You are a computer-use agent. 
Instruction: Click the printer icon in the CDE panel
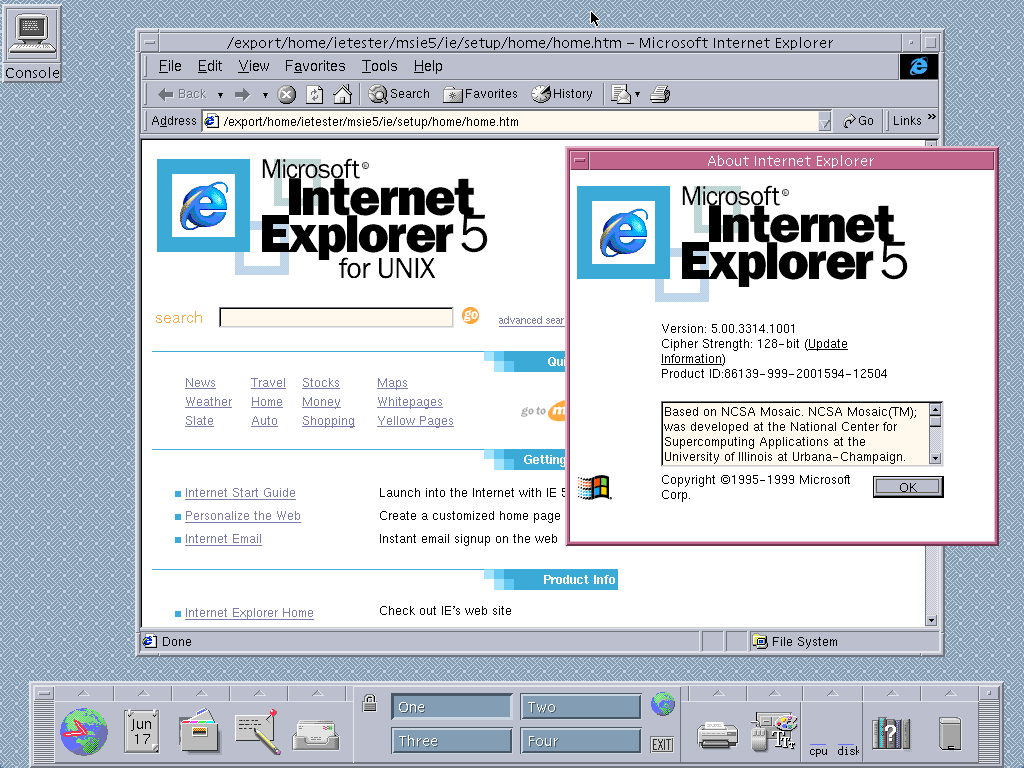[717, 735]
